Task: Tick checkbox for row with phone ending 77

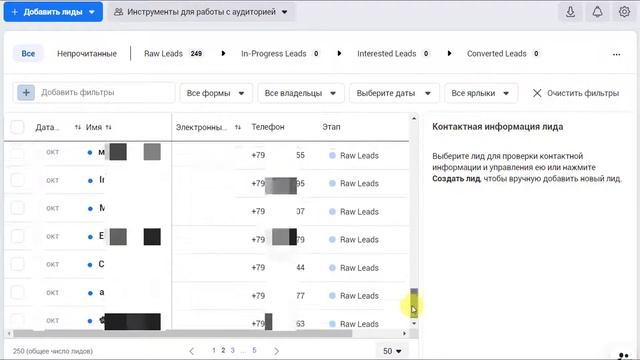Action: tap(17, 293)
